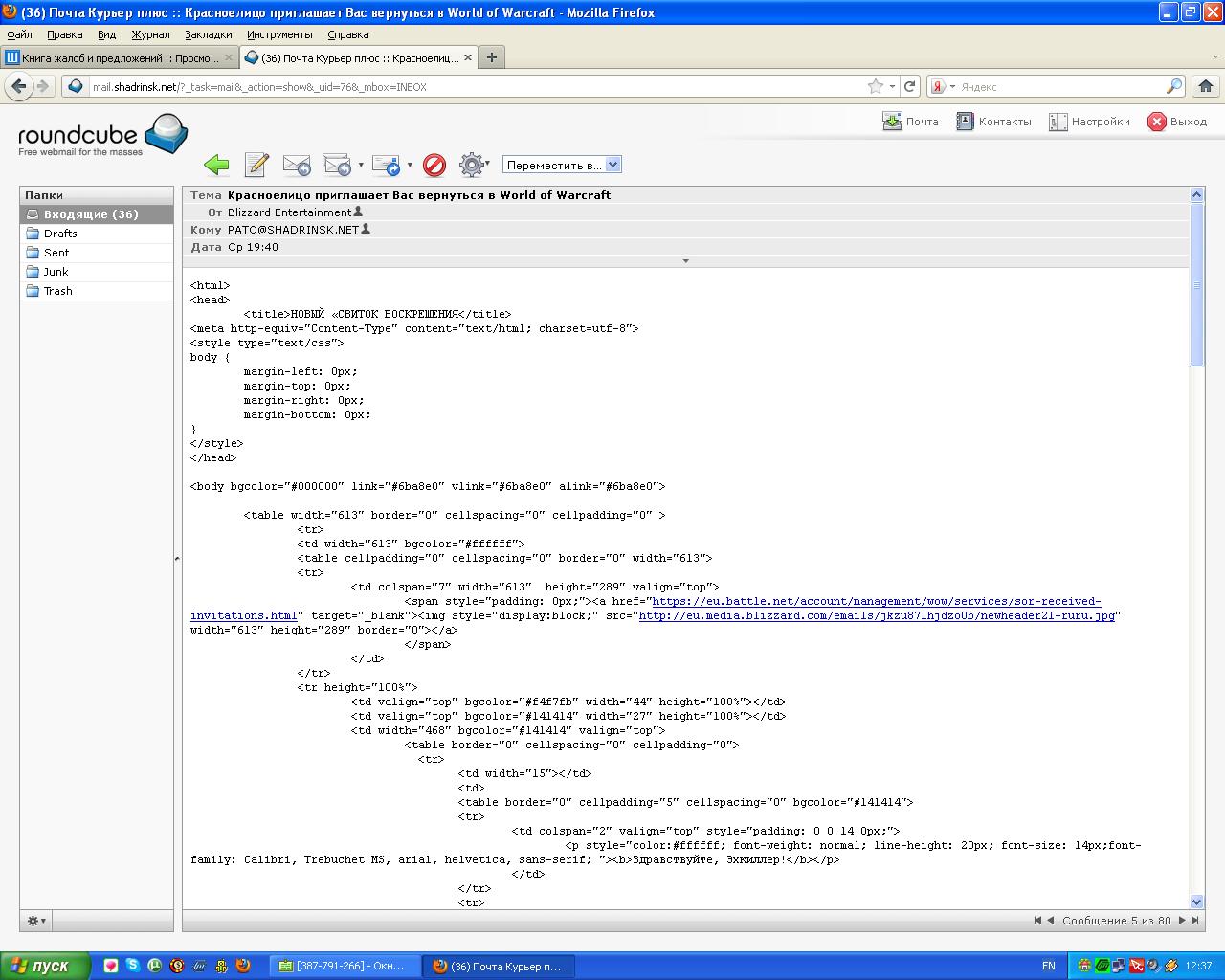Image resolution: width=1225 pixels, height=980 pixels.
Task: Compose a new message with the pencil icon
Action: coord(256,165)
